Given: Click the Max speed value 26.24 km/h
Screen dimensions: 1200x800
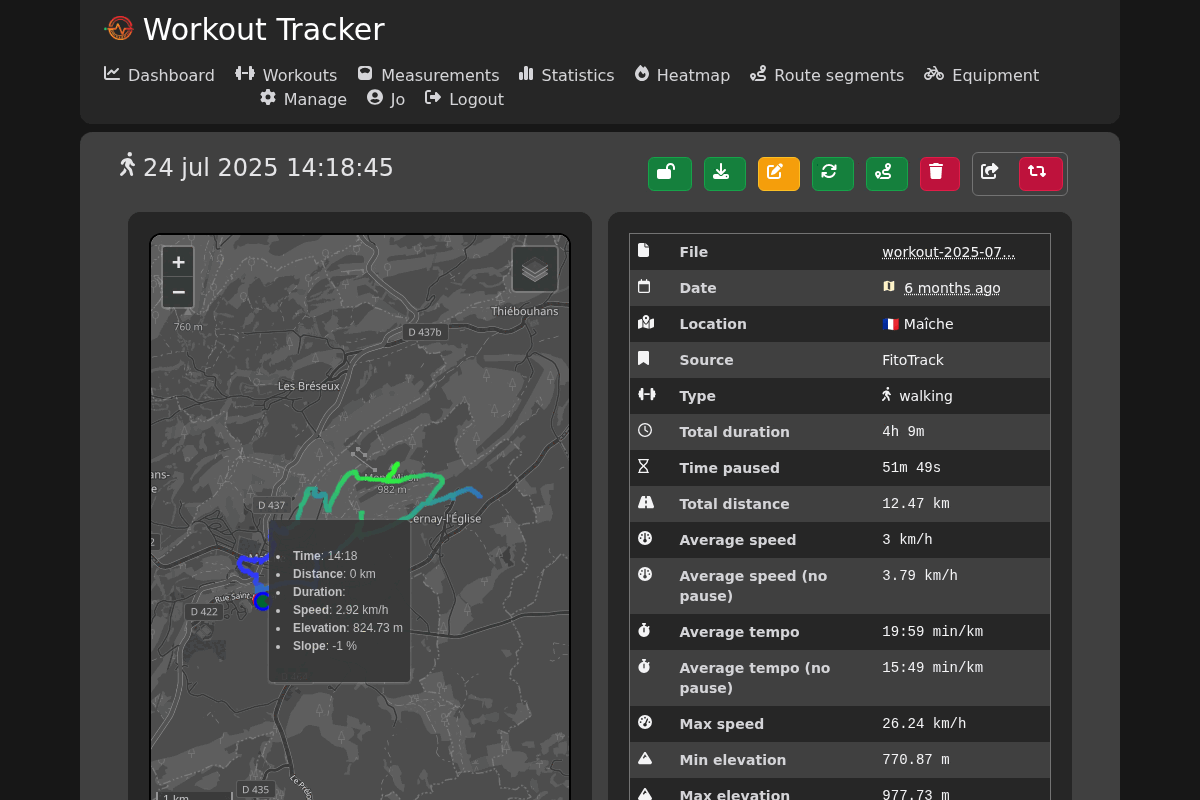Looking at the screenshot, I should [x=924, y=724].
